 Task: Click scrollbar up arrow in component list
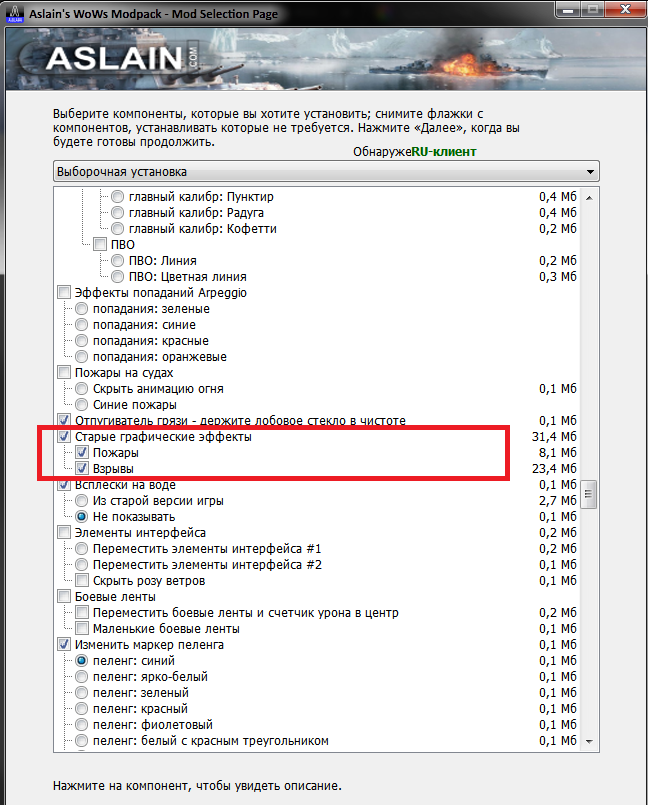pyautogui.click(x=589, y=198)
